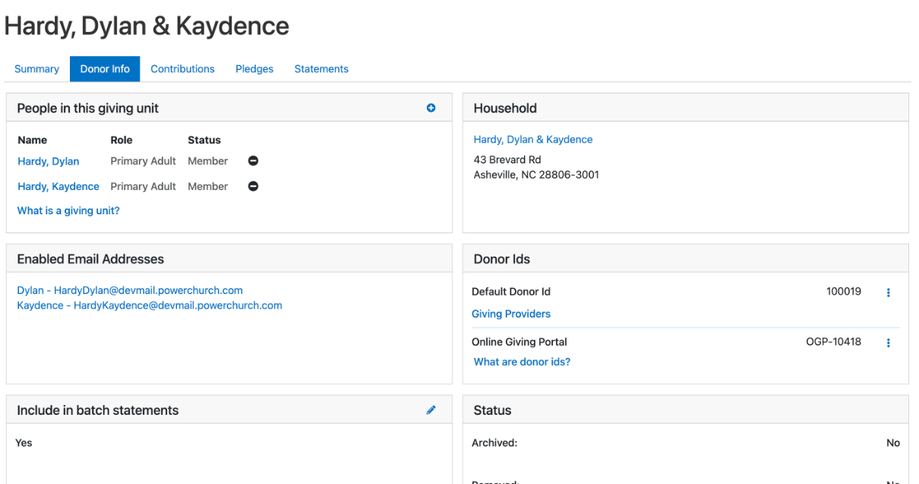Open Hardy, Dylan & Kaydence household link
This screenshot has width=919, height=484.
(533, 139)
